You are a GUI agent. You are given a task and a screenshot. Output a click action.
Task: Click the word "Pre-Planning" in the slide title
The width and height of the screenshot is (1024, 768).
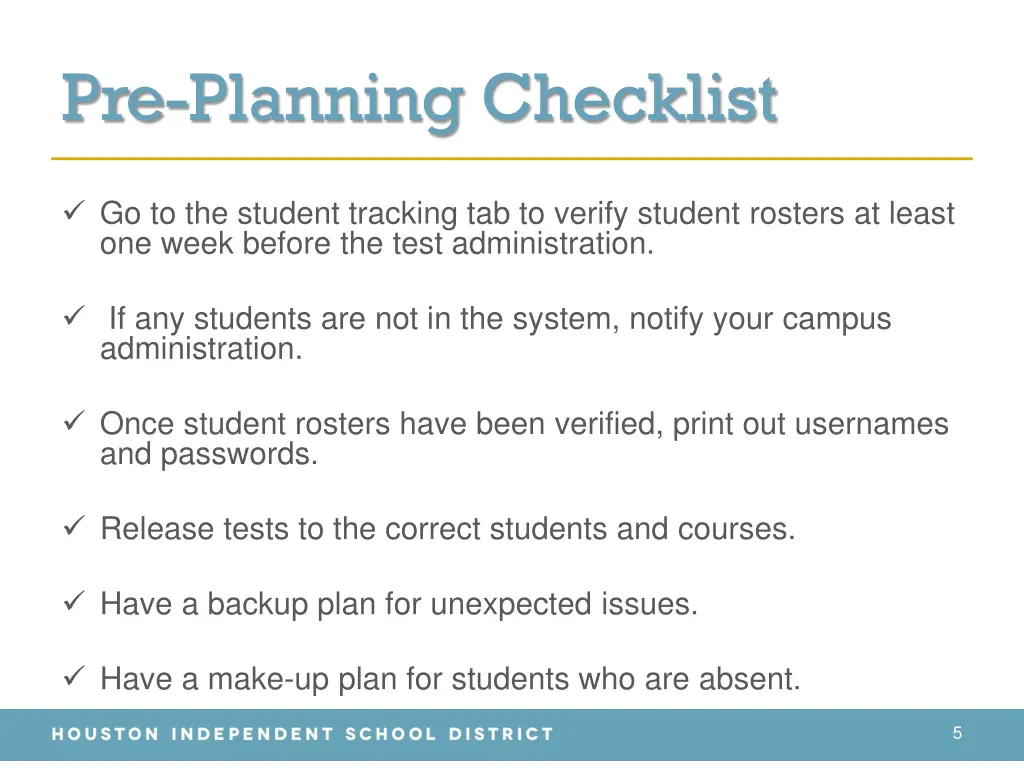point(262,100)
